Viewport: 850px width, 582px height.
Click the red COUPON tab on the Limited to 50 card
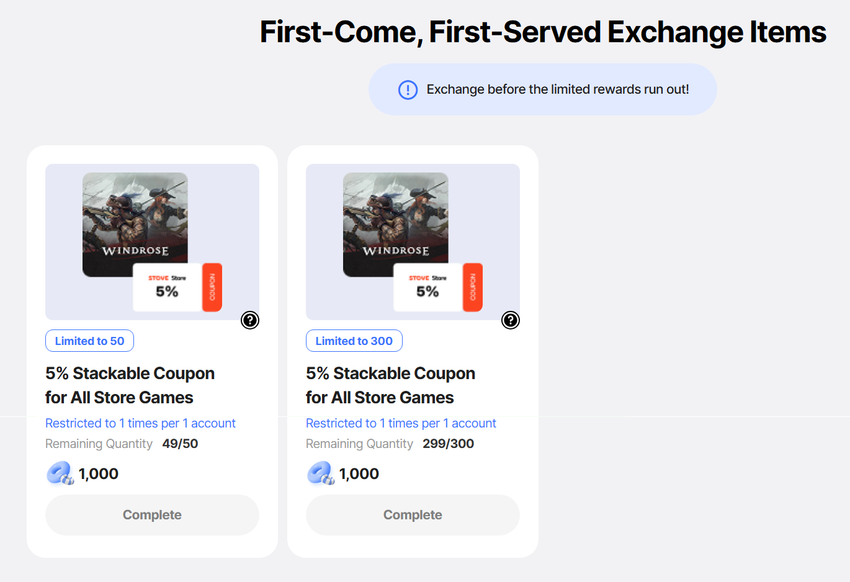212,288
